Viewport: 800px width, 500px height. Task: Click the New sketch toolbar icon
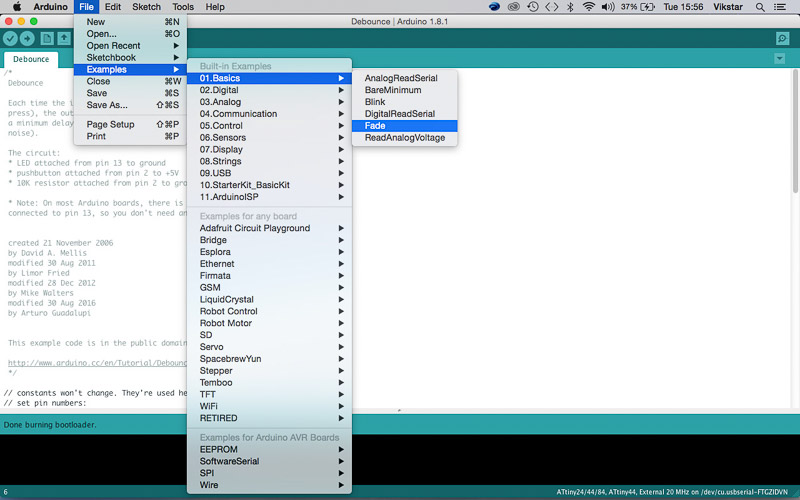(x=47, y=38)
